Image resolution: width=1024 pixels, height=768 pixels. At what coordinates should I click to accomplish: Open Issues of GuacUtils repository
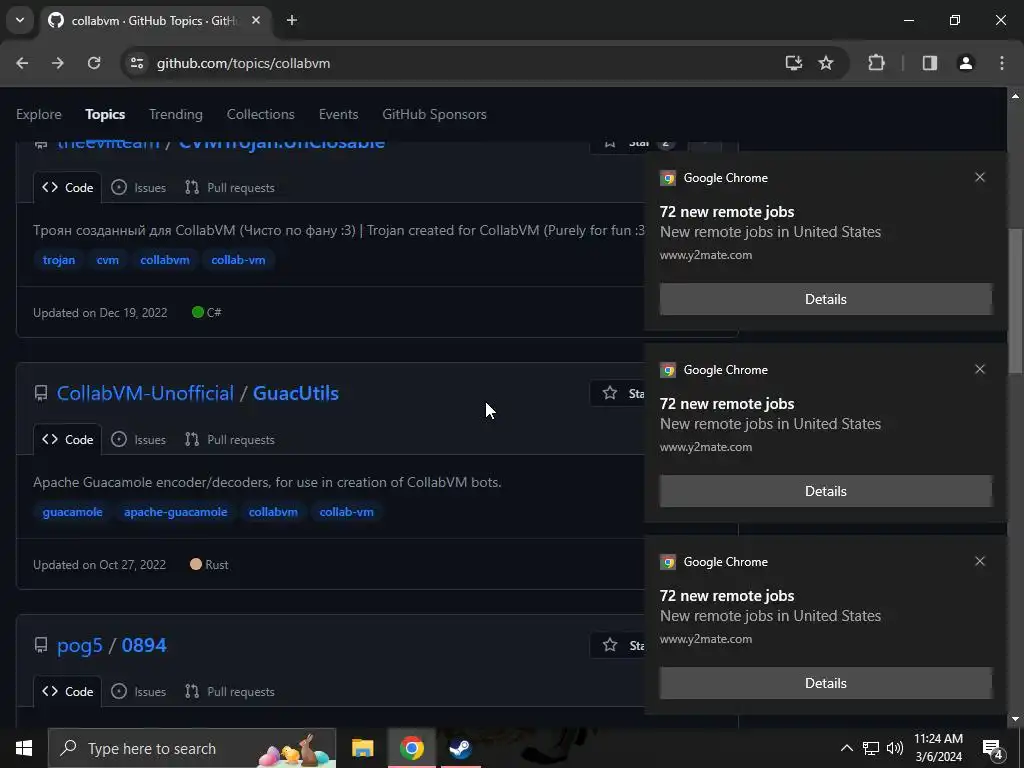tap(138, 440)
